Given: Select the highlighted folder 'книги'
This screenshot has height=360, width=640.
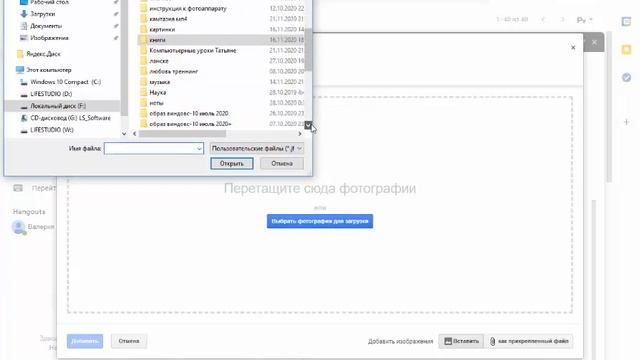Looking at the screenshot, I should click(222, 40).
